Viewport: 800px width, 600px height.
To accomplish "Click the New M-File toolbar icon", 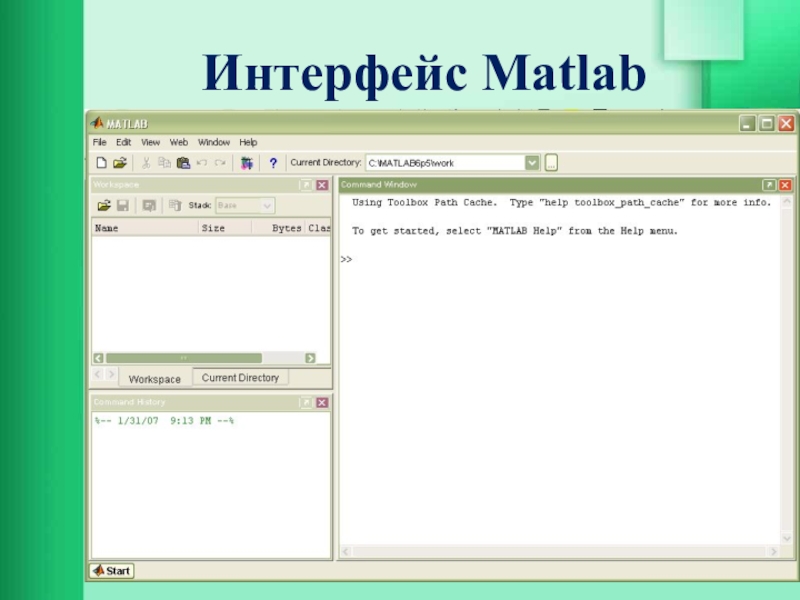I will (x=101, y=163).
